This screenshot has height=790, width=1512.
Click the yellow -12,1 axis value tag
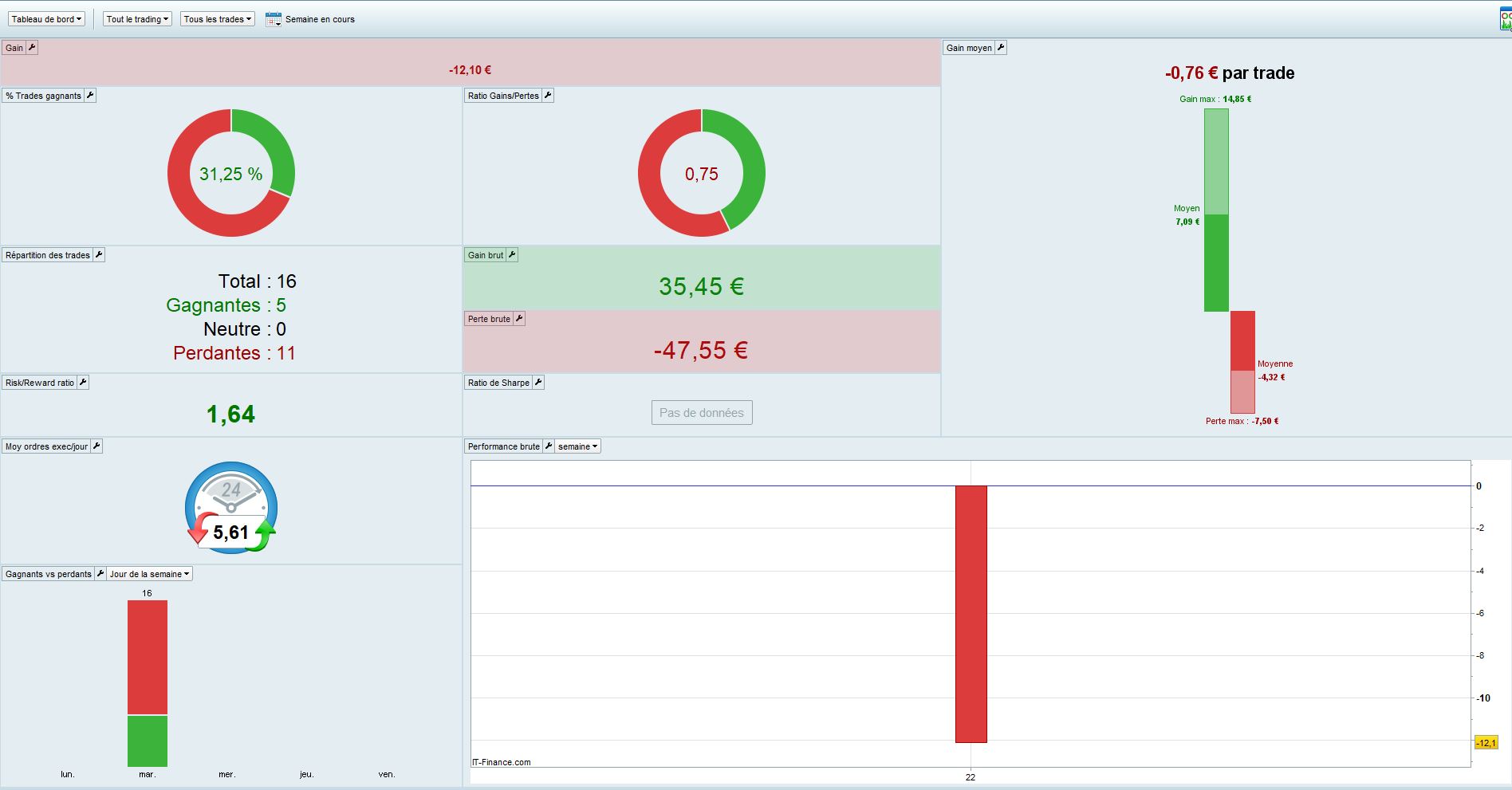[1486, 743]
